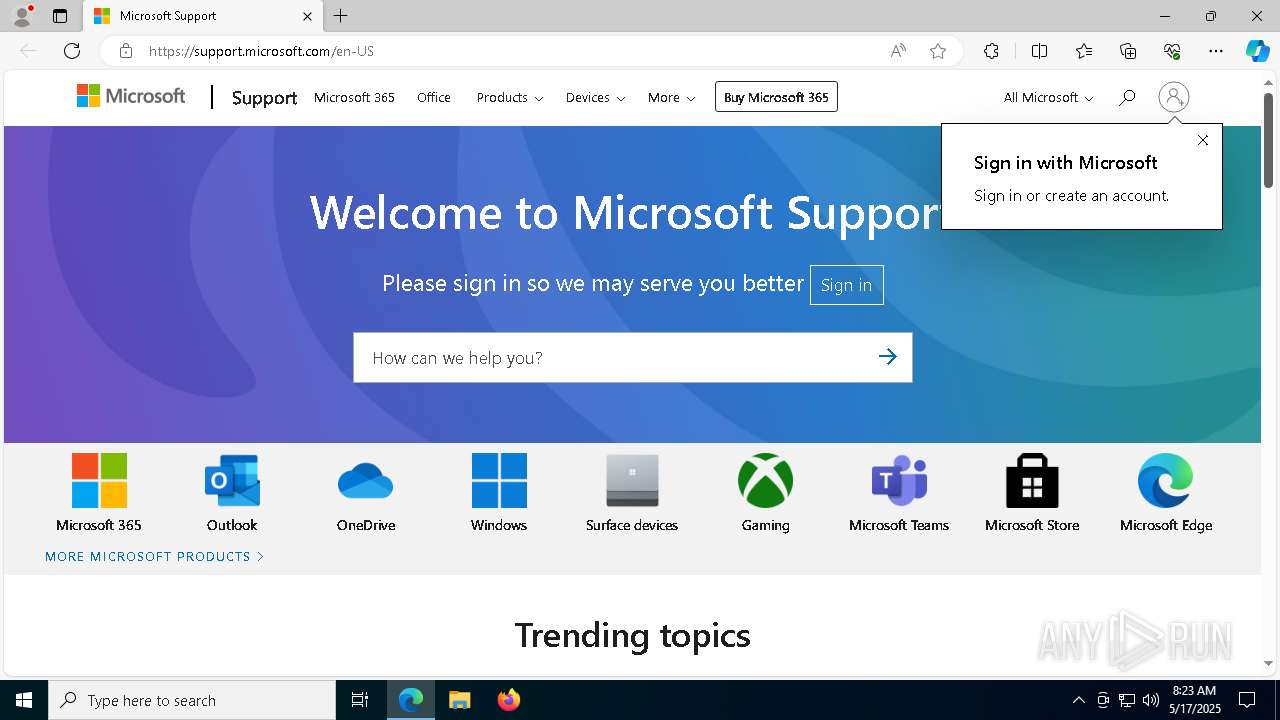Expand the All Microsoft dropdown
The height and width of the screenshot is (720, 1280).
(1048, 97)
